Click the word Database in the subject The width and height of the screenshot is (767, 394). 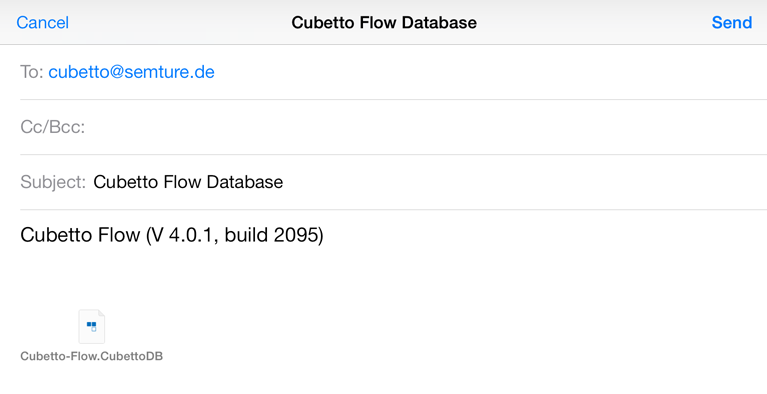pyautogui.click(x=245, y=182)
